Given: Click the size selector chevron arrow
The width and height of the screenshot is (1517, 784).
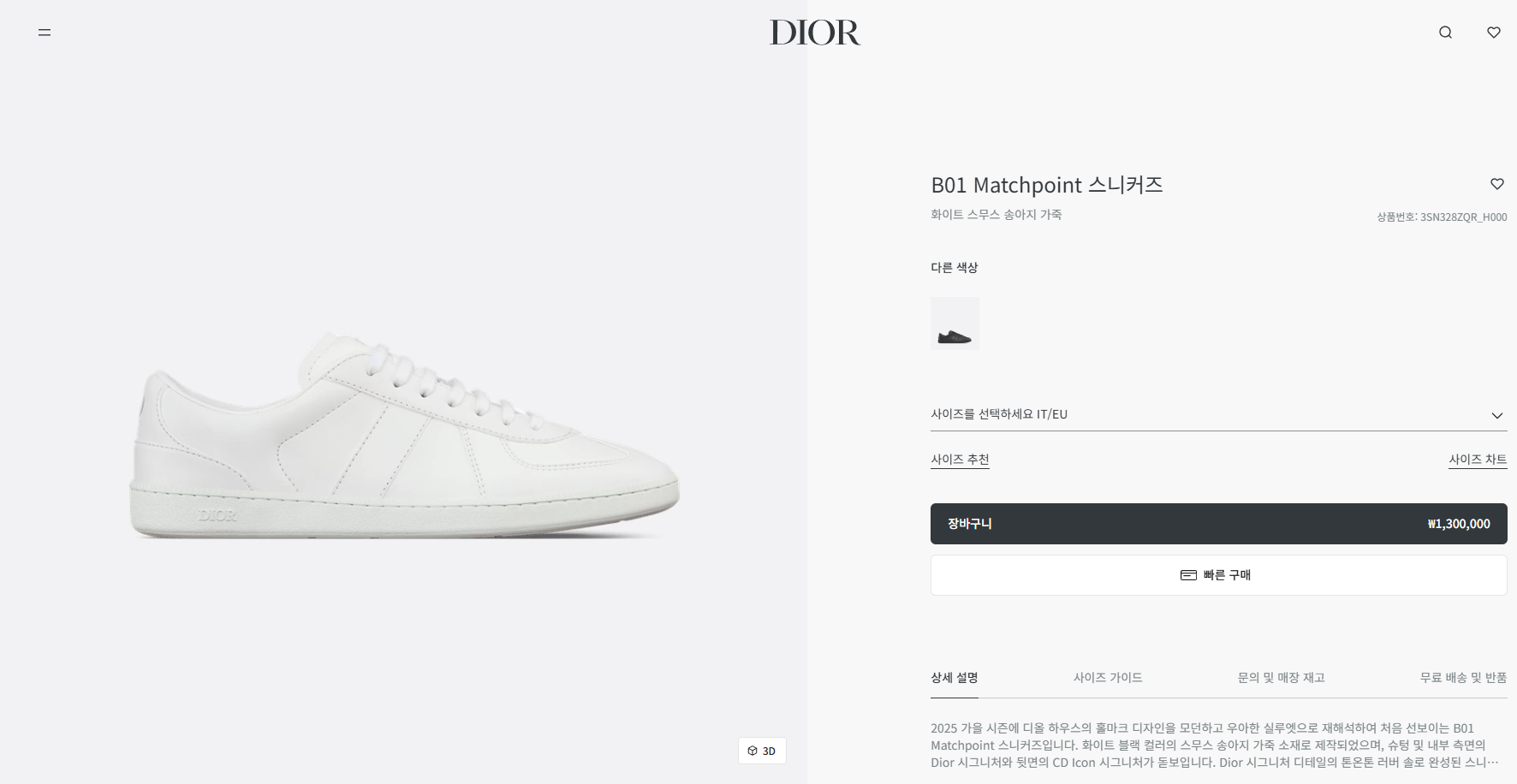Looking at the screenshot, I should pyautogui.click(x=1497, y=415).
